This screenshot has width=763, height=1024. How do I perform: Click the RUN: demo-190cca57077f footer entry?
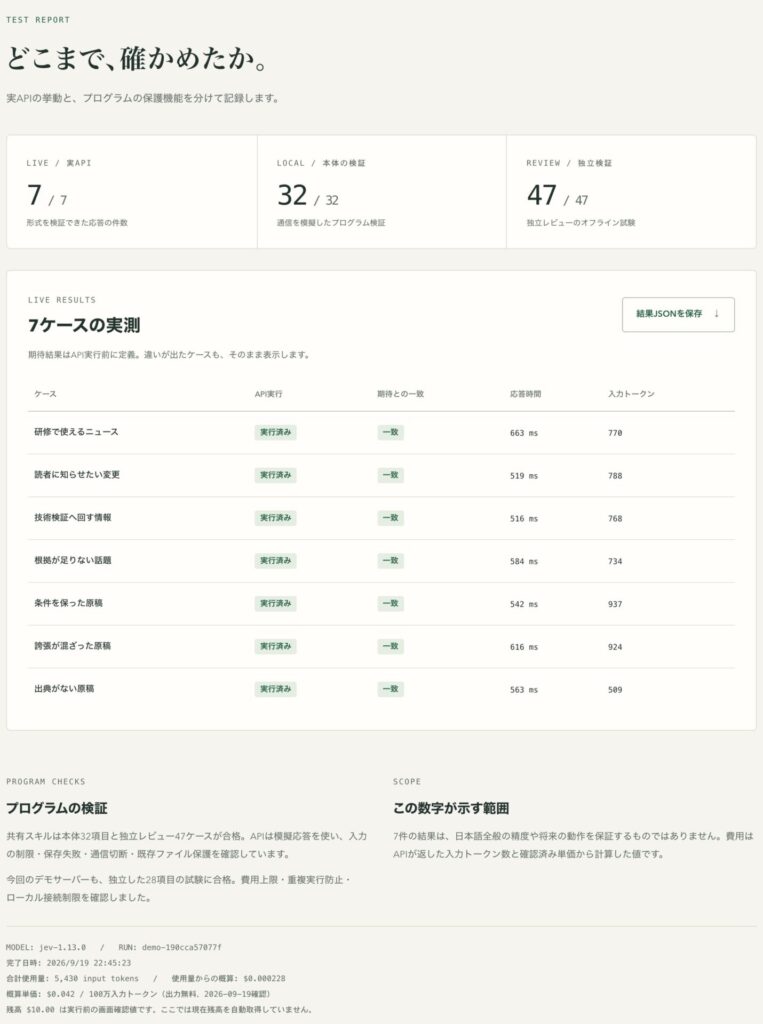pos(170,947)
